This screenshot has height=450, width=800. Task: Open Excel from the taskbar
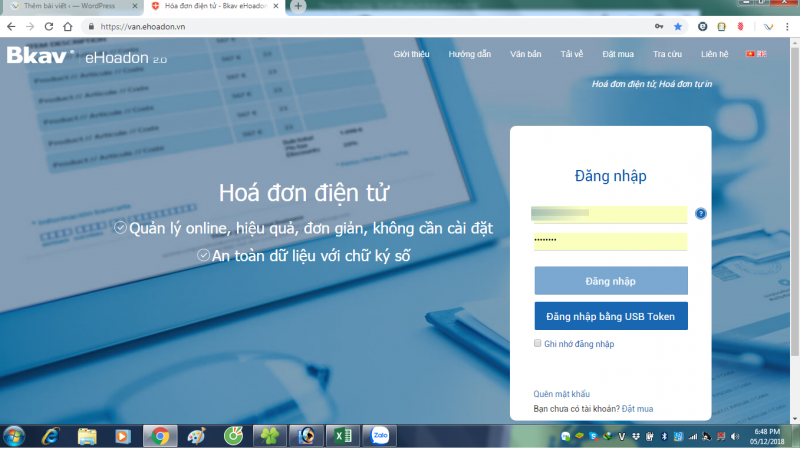click(x=342, y=436)
